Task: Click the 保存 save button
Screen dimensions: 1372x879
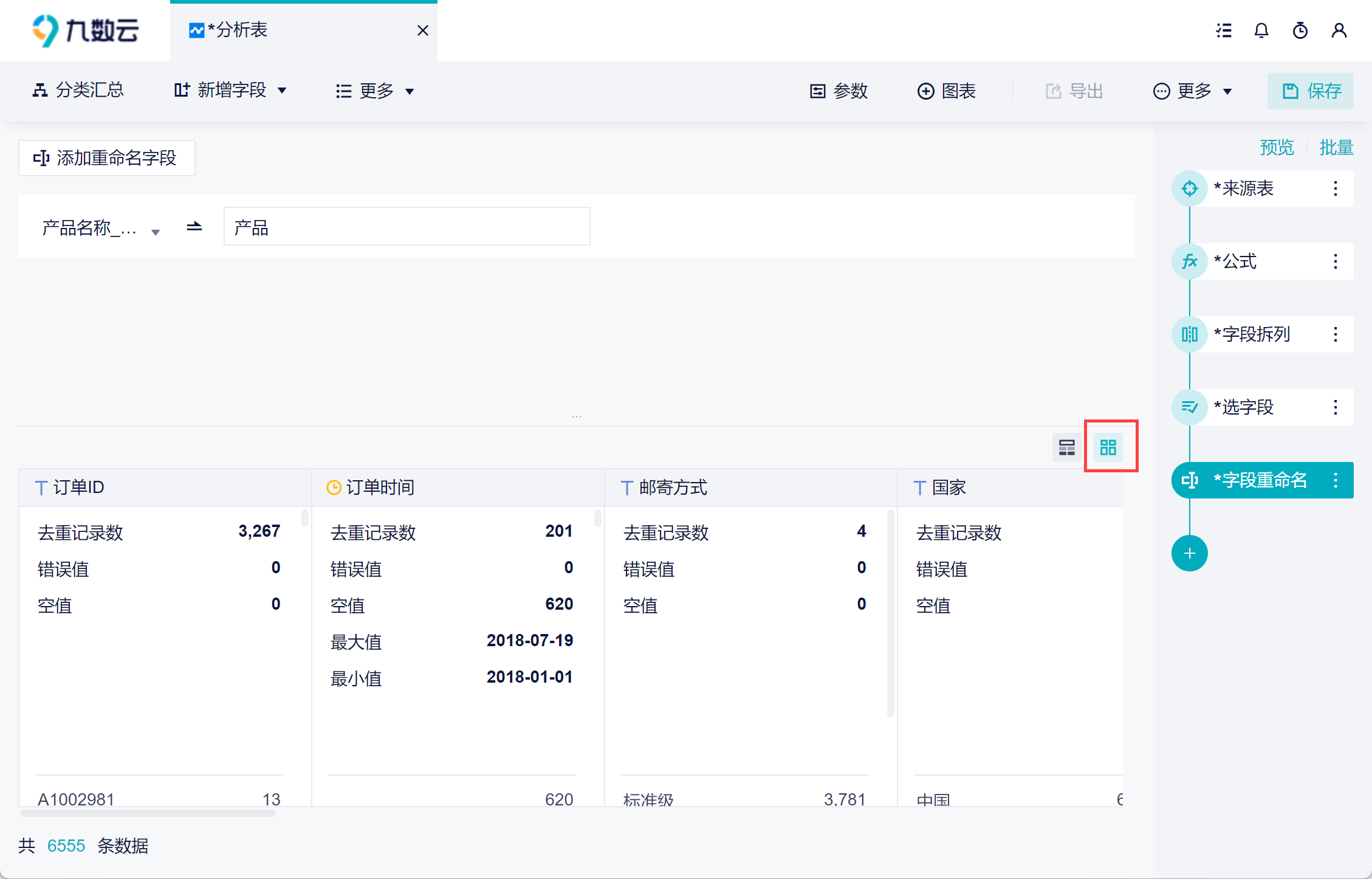Action: (x=1311, y=91)
